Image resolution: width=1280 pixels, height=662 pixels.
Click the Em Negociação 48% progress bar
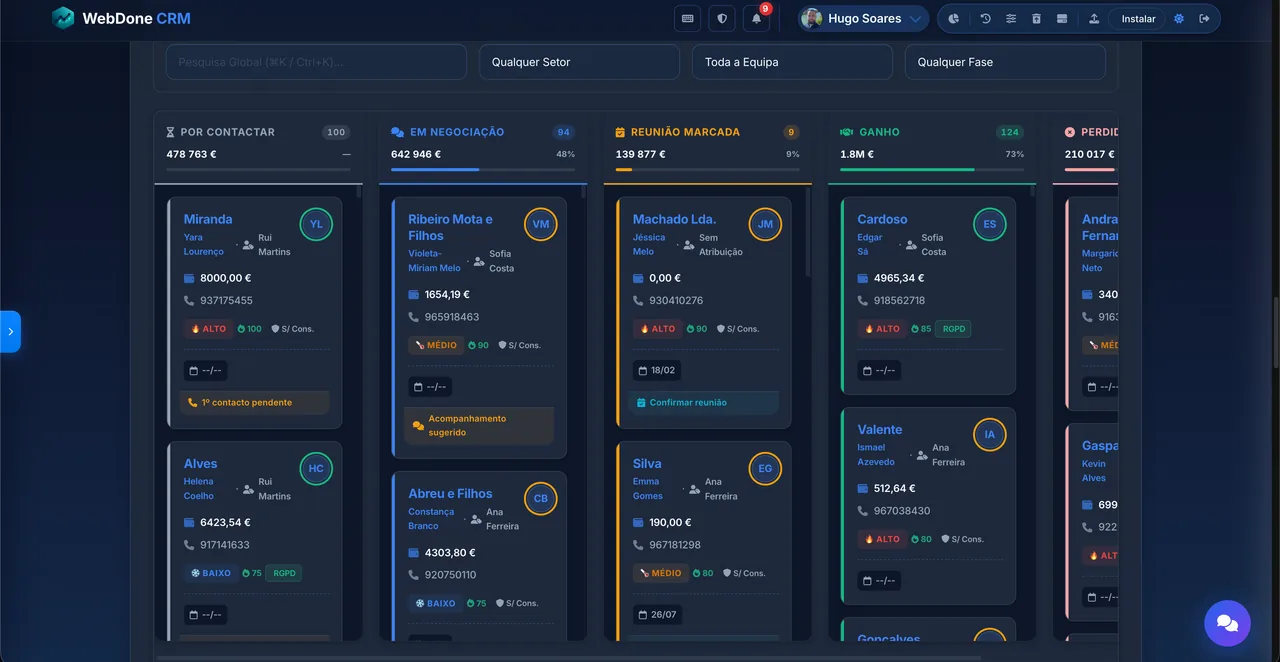click(x=483, y=169)
